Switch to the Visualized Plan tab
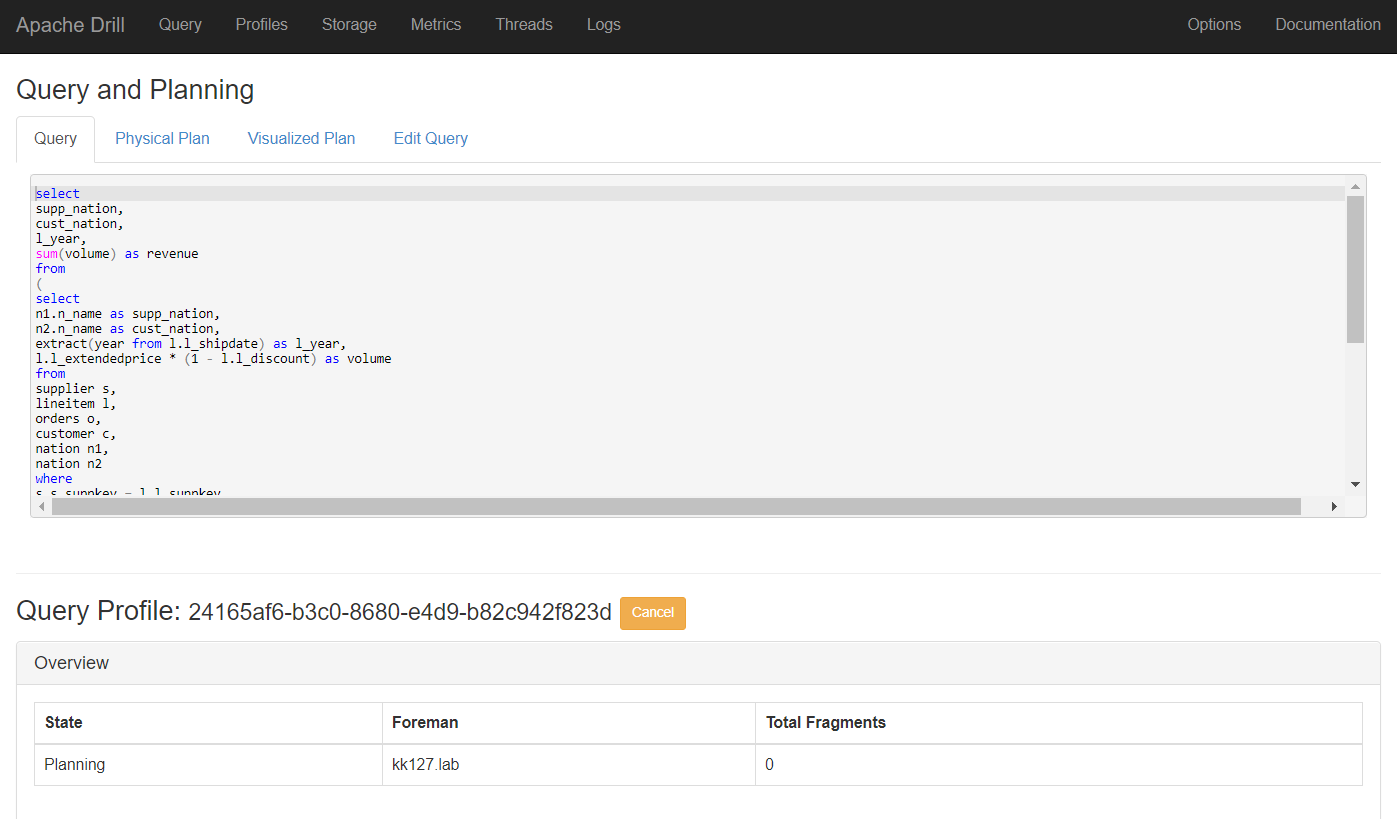1397x819 pixels. coord(301,139)
